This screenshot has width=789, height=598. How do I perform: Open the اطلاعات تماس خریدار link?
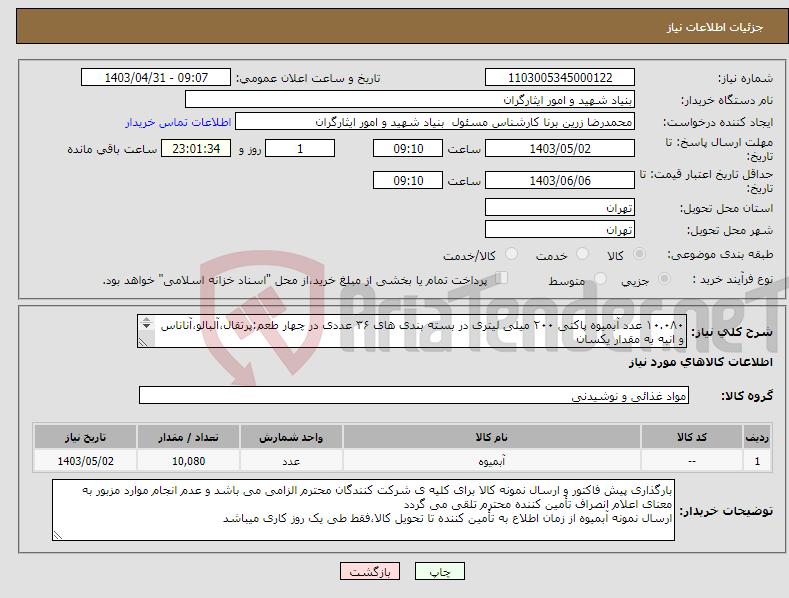tap(178, 122)
